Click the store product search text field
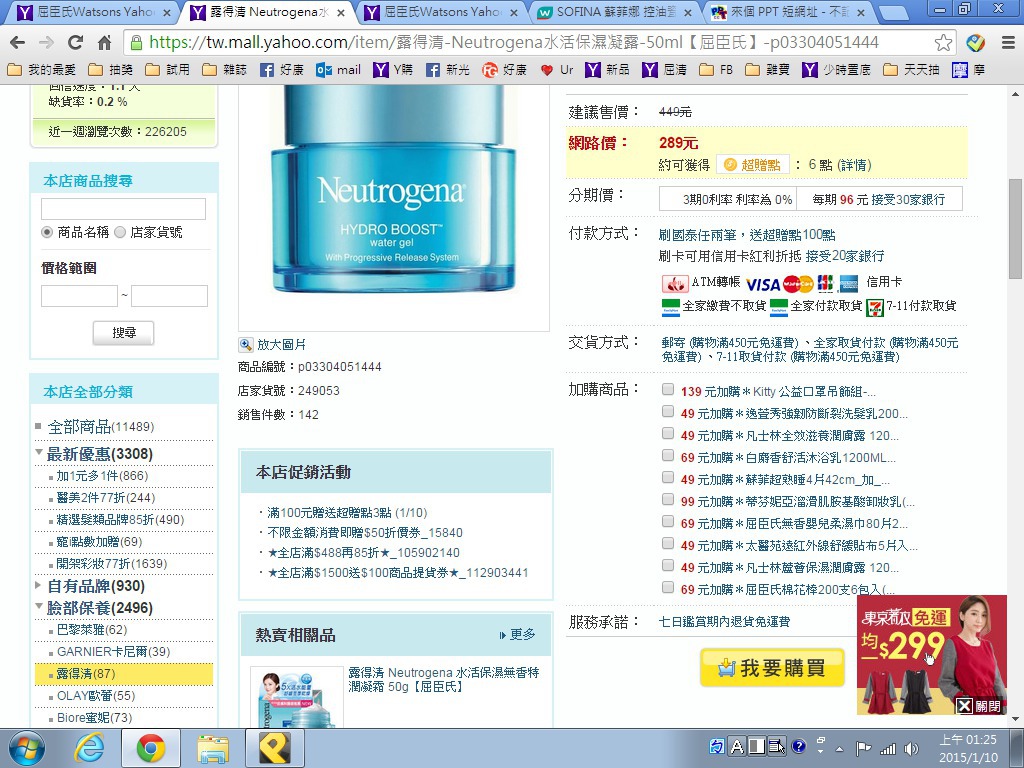 [123, 209]
